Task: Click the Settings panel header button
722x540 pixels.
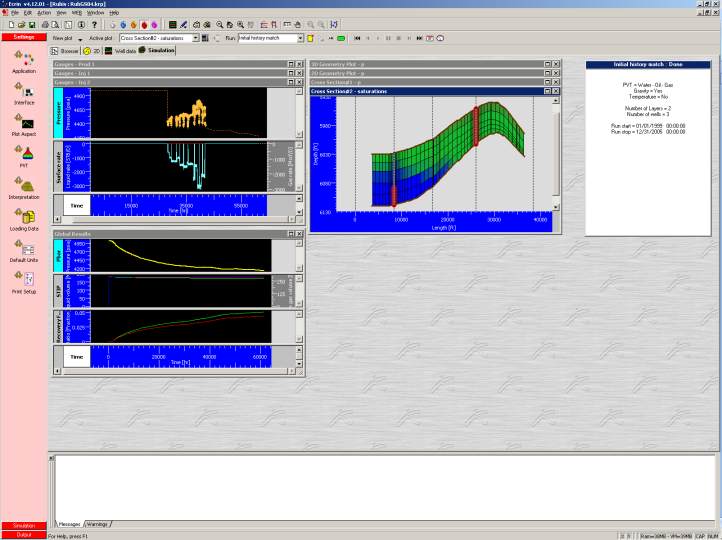Action: point(23,36)
